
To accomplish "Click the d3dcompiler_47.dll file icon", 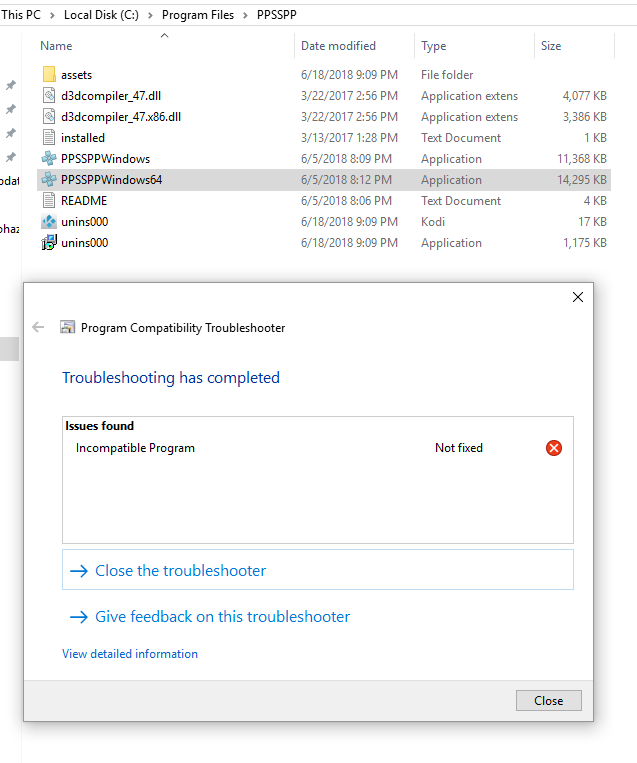I will (49, 95).
